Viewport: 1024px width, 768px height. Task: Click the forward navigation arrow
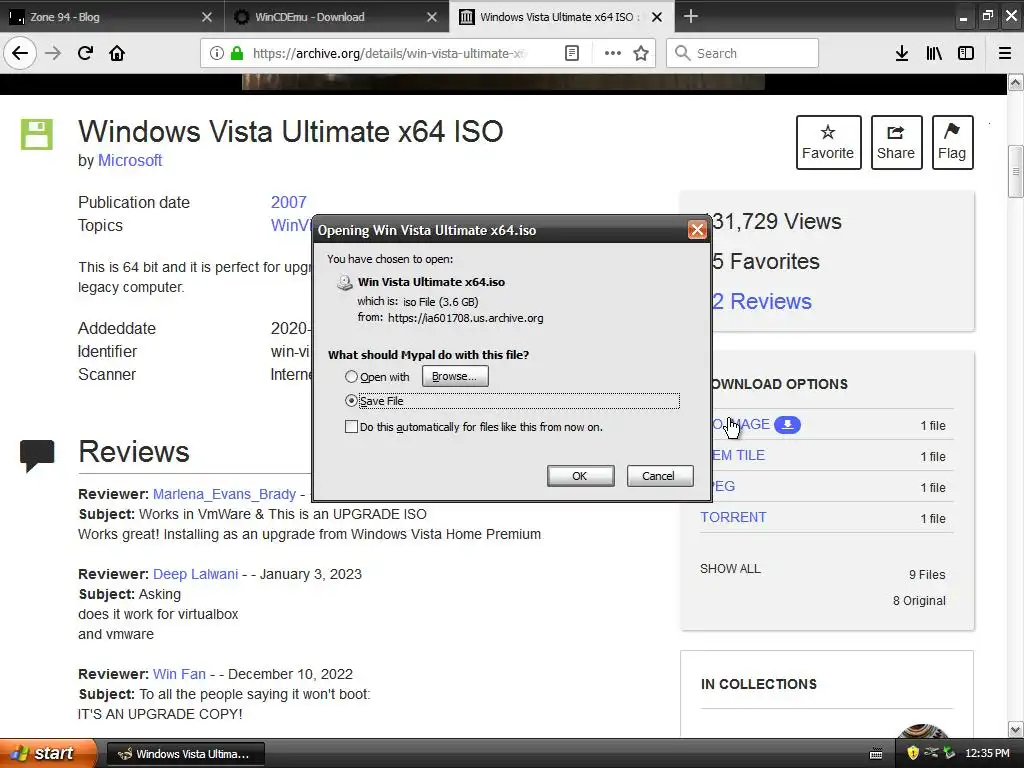(53, 53)
